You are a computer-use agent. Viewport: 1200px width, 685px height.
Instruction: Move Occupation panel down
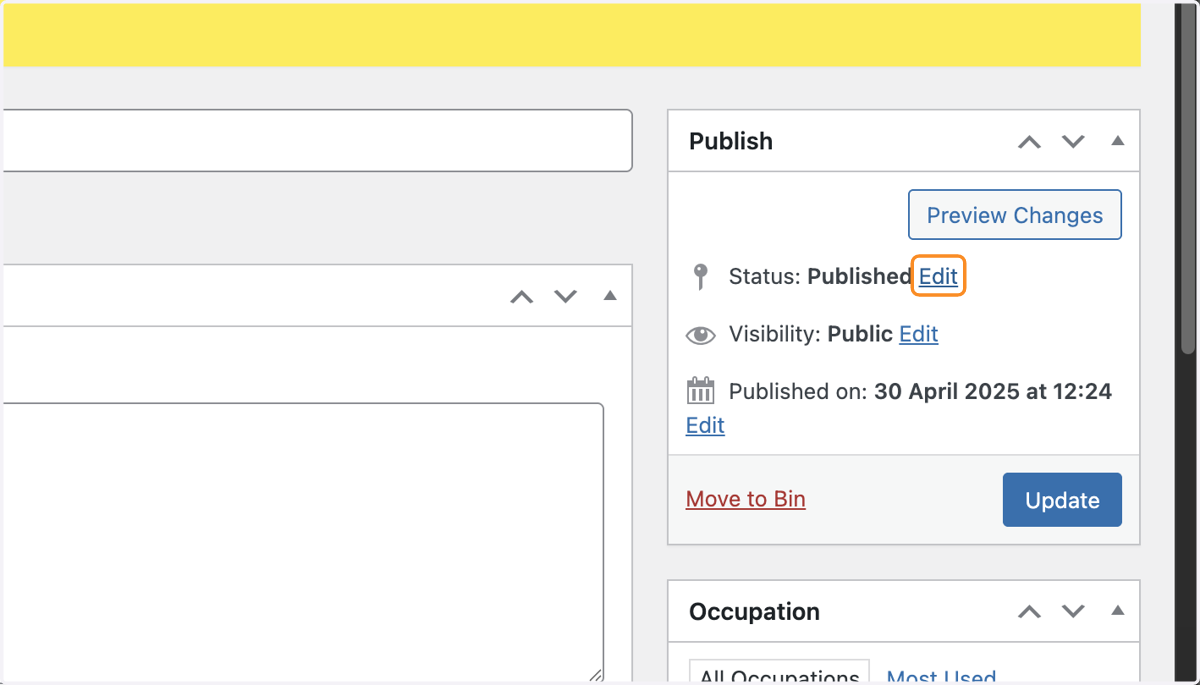point(1073,611)
